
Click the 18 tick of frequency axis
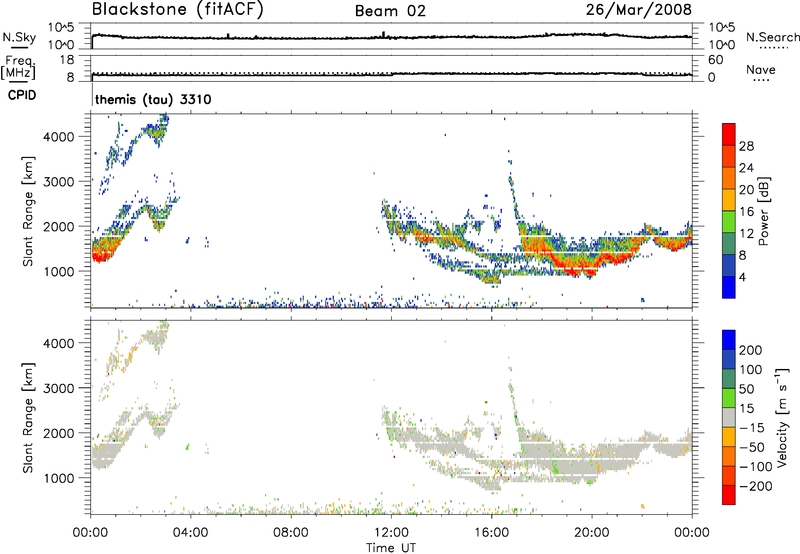[67, 60]
